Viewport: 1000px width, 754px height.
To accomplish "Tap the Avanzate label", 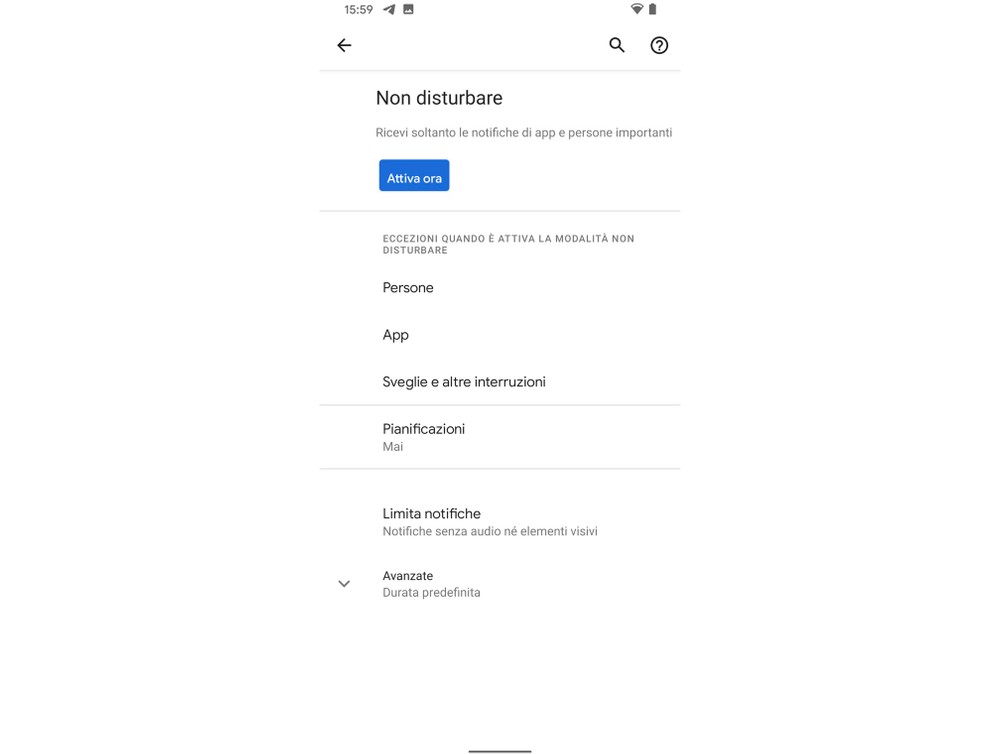I will pyautogui.click(x=408, y=575).
